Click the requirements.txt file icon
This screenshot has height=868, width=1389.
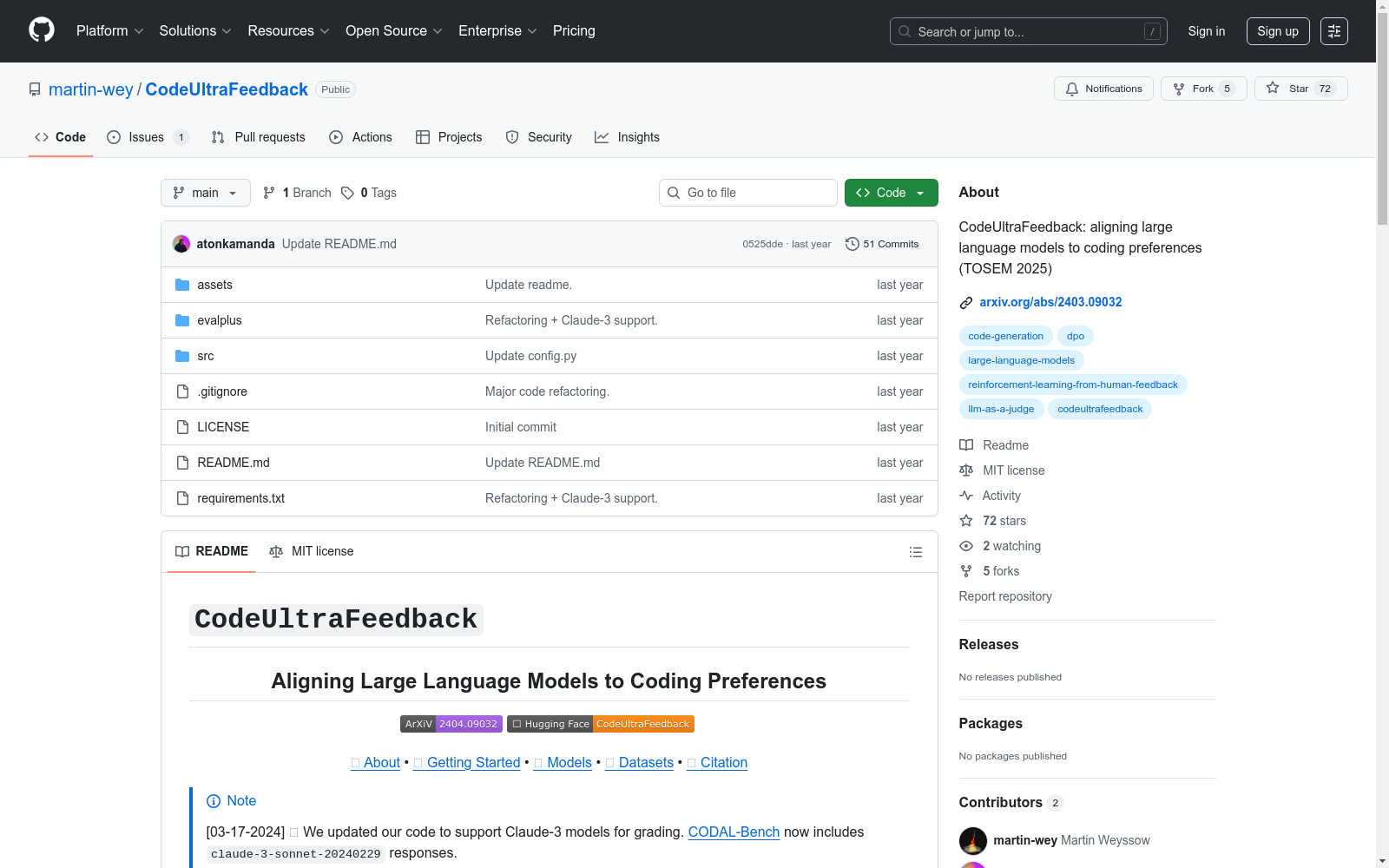(182, 498)
